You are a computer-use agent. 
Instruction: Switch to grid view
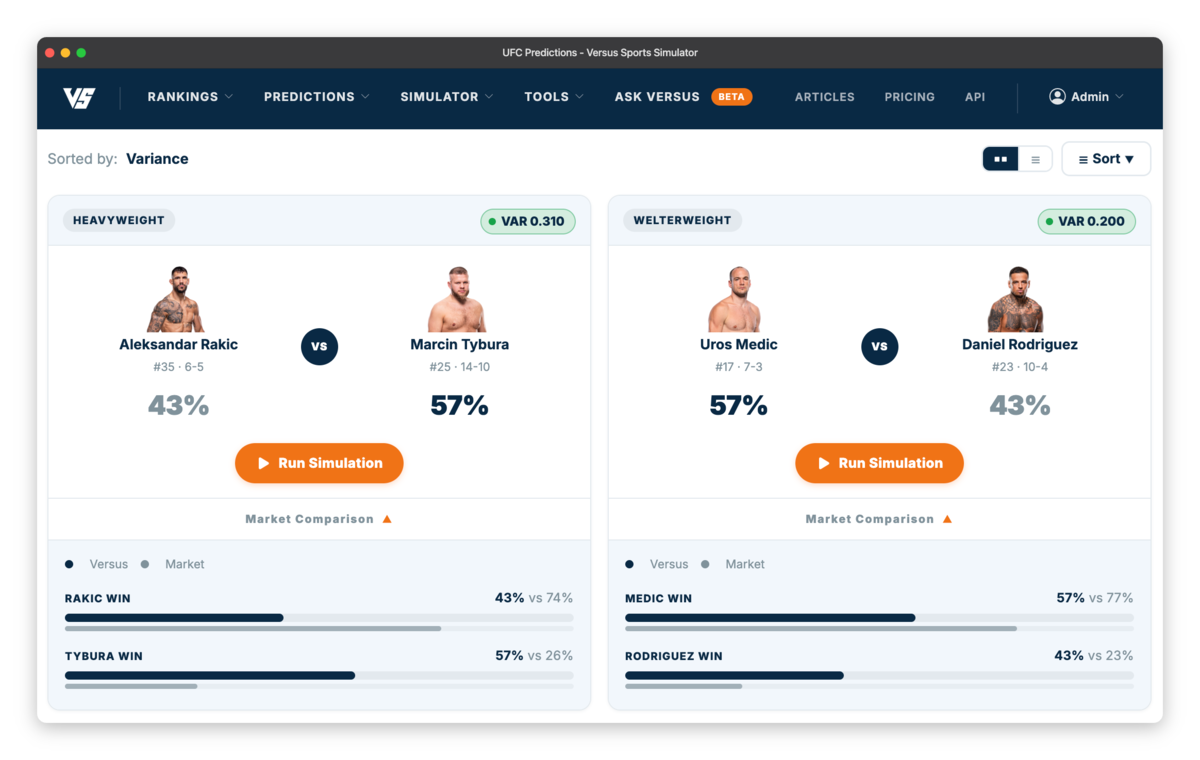coord(1000,159)
